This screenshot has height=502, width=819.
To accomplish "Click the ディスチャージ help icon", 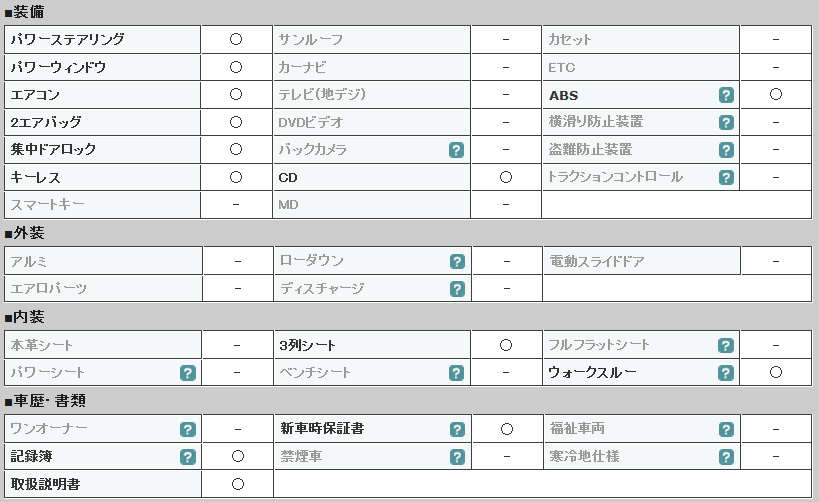I will point(457,289).
